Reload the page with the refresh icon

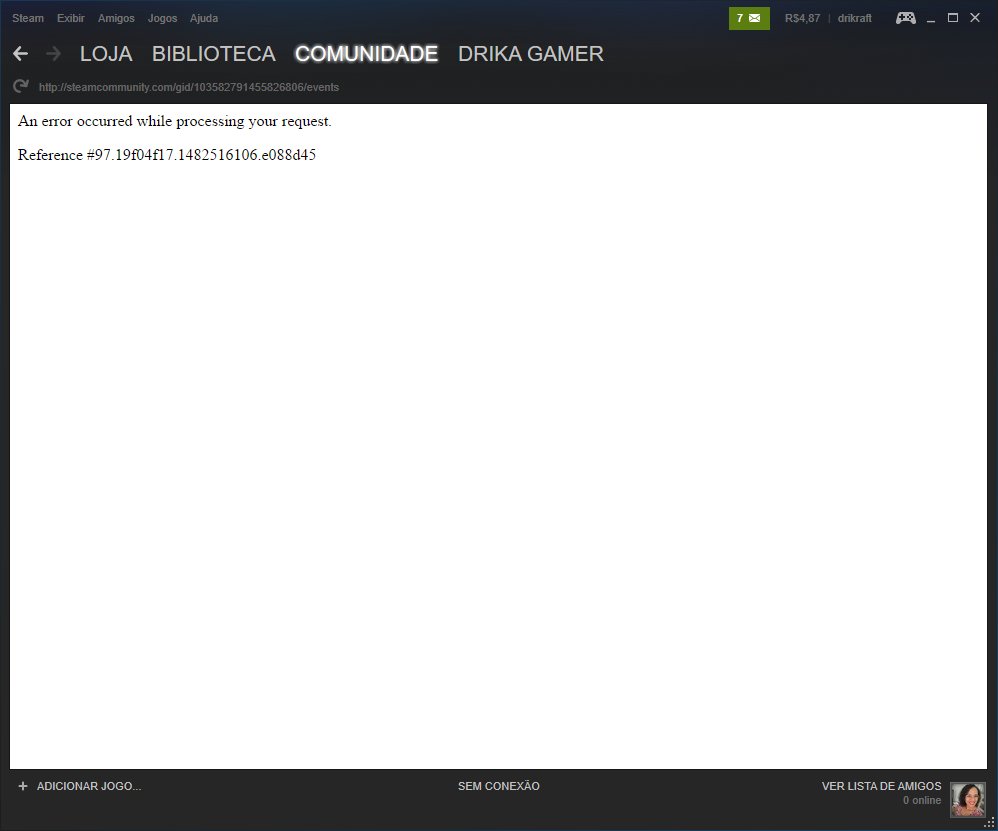[x=20, y=86]
